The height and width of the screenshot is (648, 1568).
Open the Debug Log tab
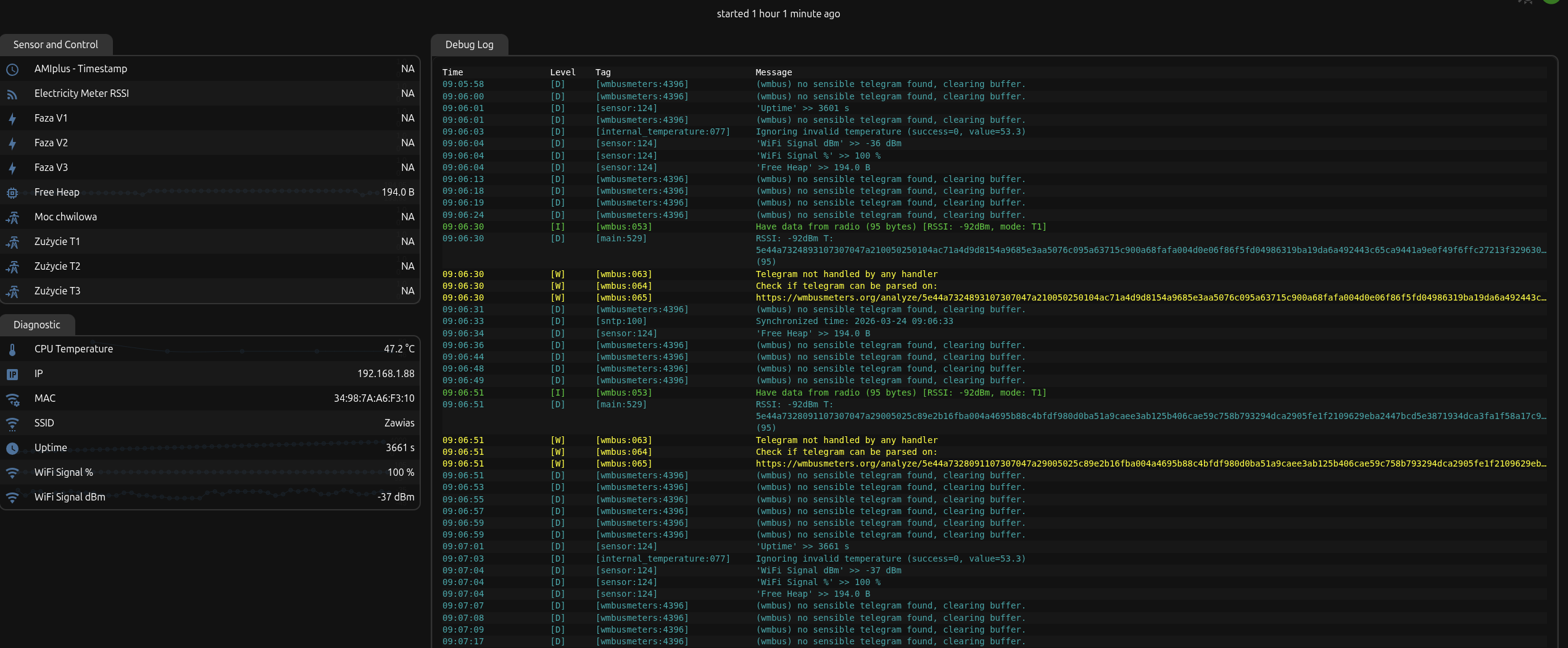[x=469, y=44]
